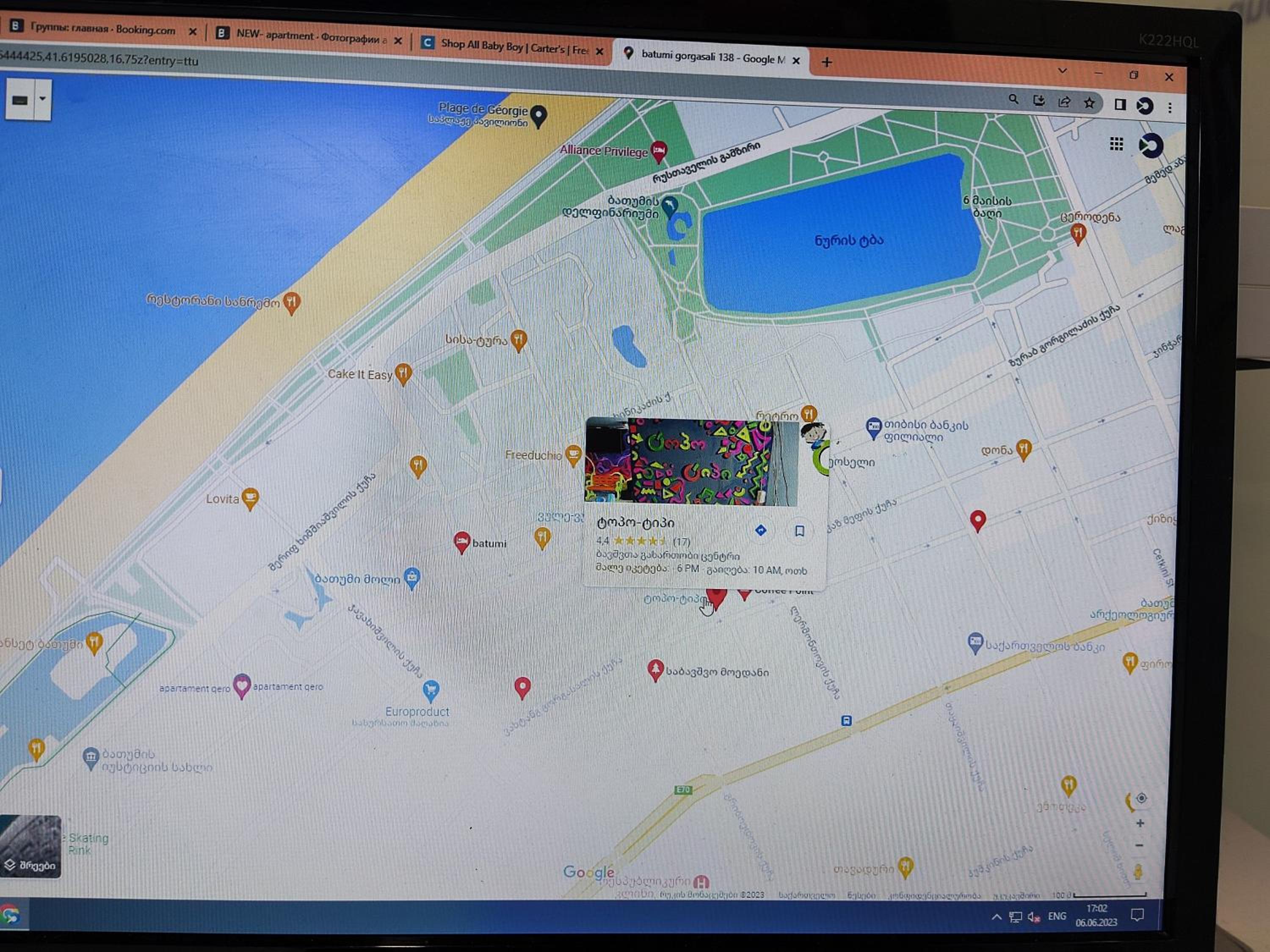Open a new browser tab

pos(826,62)
